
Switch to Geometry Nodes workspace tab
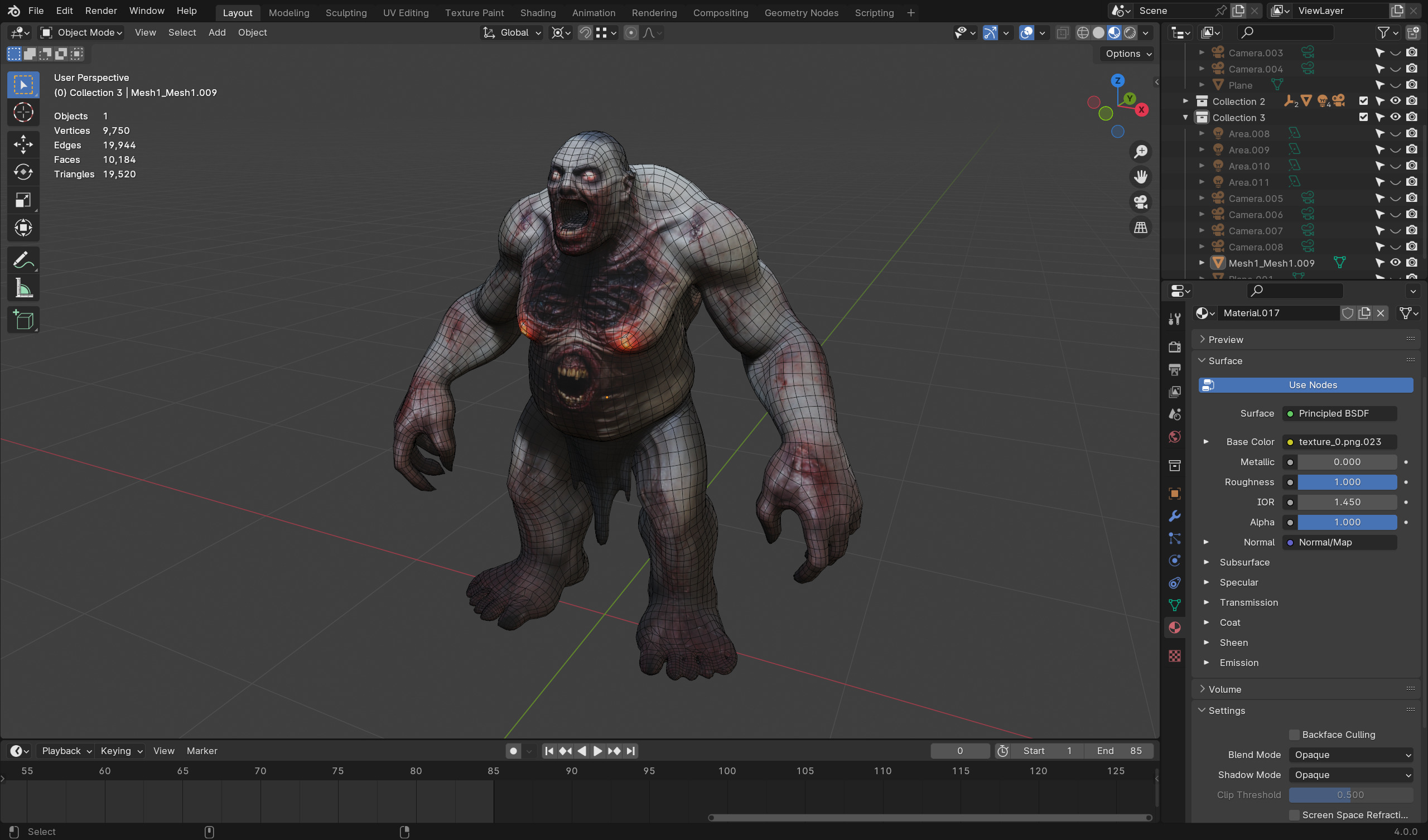coord(800,12)
